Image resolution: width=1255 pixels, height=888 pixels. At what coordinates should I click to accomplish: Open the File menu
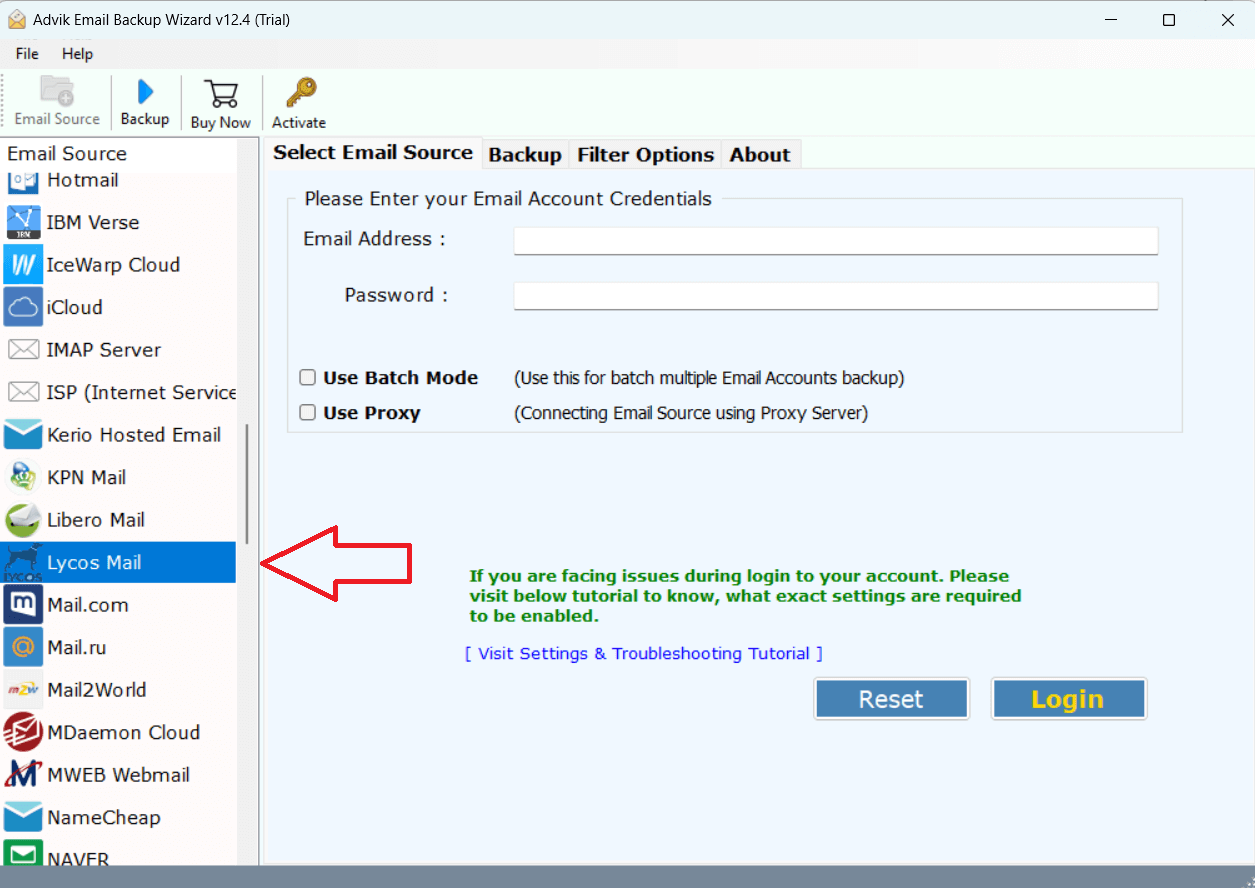pyautogui.click(x=27, y=54)
